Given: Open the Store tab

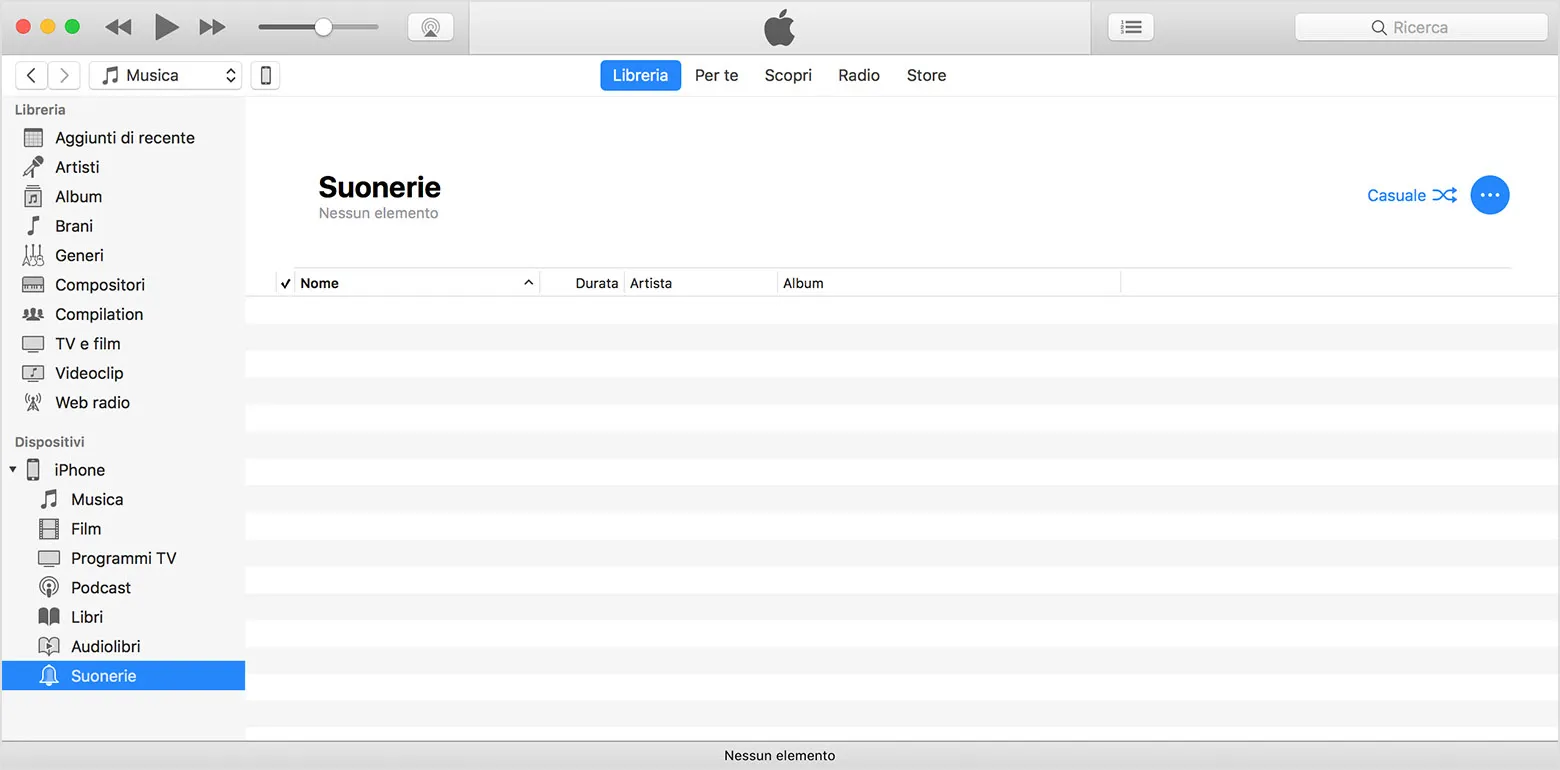Looking at the screenshot, I should pyautogui.click(x=925, y=75).
